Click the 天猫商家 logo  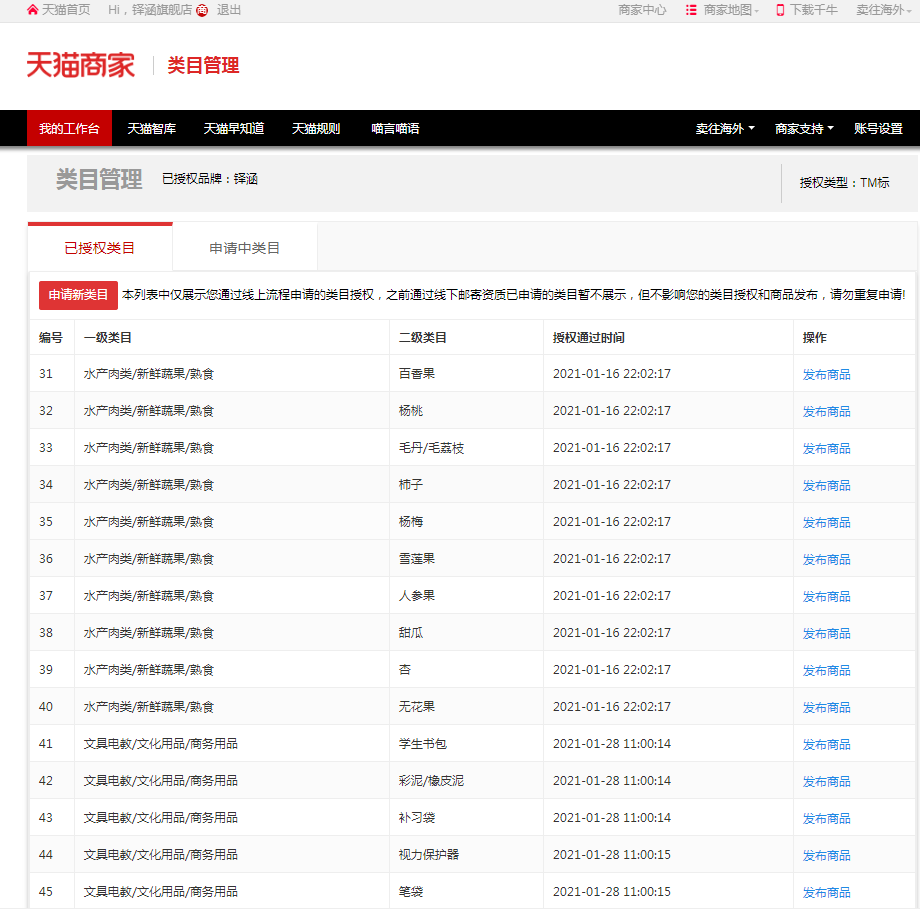click(x=80, y=65)
